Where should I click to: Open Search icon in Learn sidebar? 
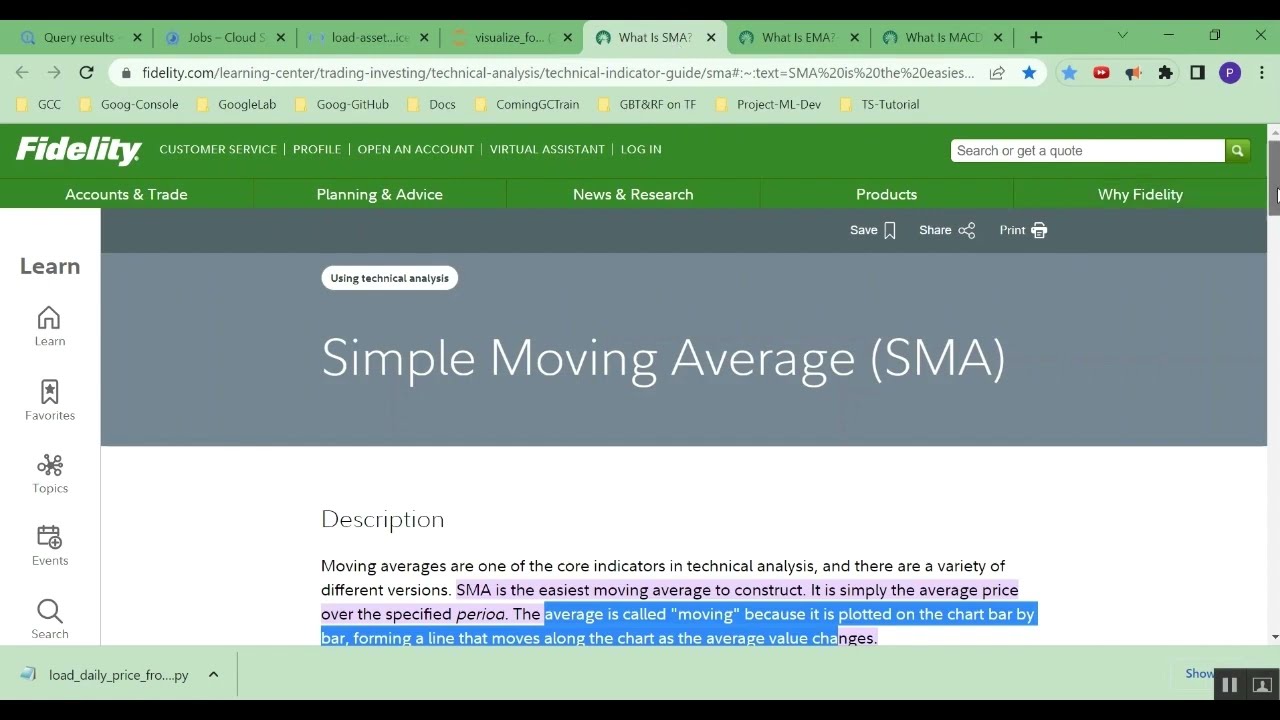[49, 611]
